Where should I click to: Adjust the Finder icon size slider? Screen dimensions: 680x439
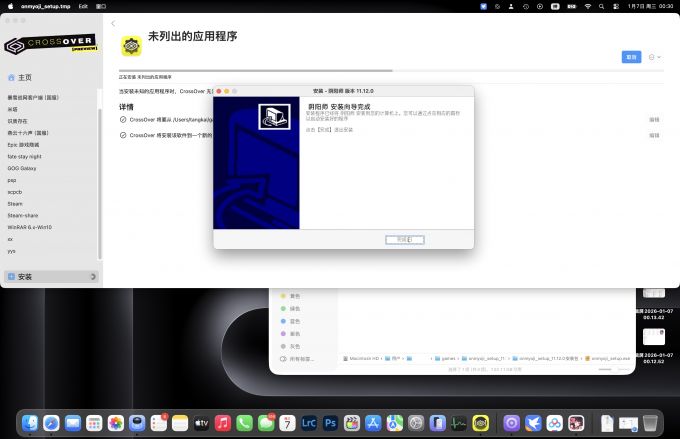click(x=614, y=369)
